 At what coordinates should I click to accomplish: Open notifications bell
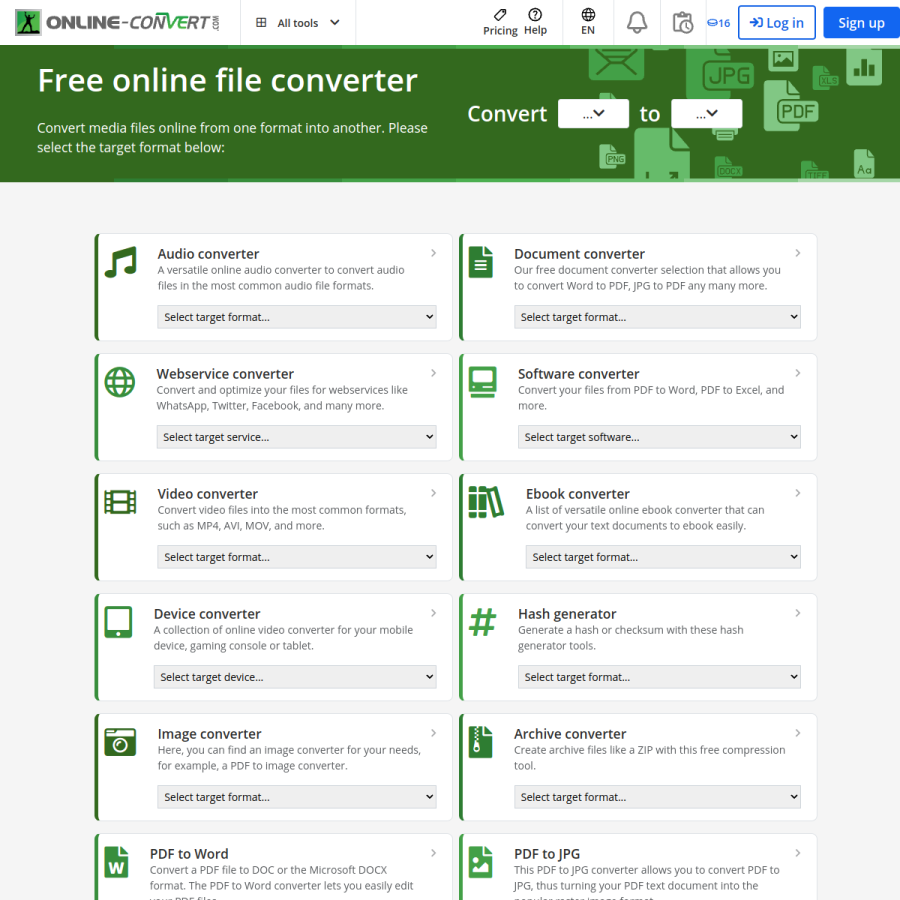(x=637, y=23)
